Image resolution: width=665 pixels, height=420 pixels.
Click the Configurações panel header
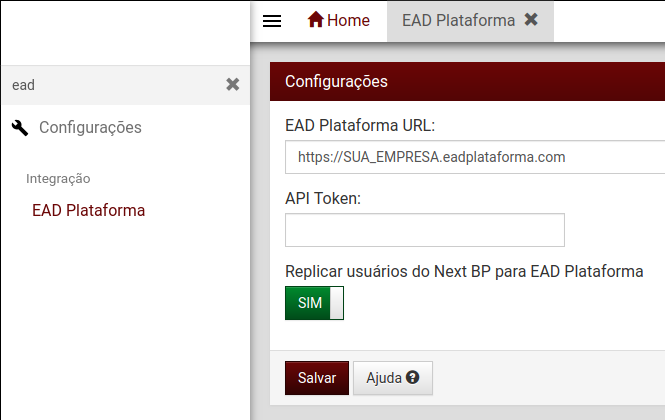pyautogui.click(x=467, y=81)
